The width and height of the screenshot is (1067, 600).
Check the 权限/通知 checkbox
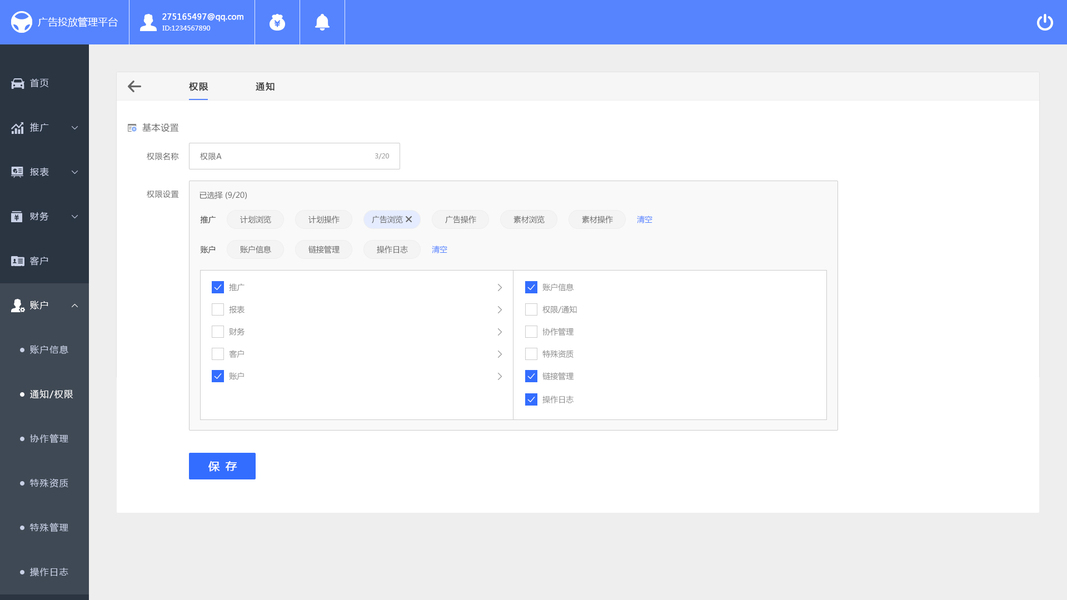[531, 310]
